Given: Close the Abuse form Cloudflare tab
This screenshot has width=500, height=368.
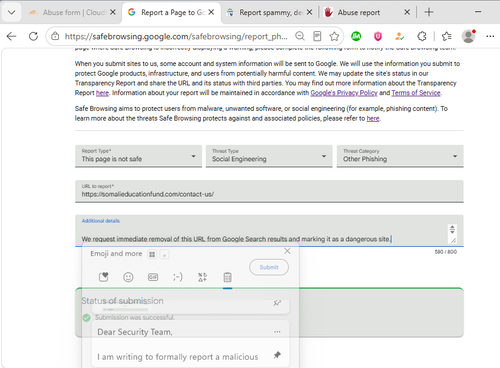Looking at the screenshot, I should (x=113, y=12).
